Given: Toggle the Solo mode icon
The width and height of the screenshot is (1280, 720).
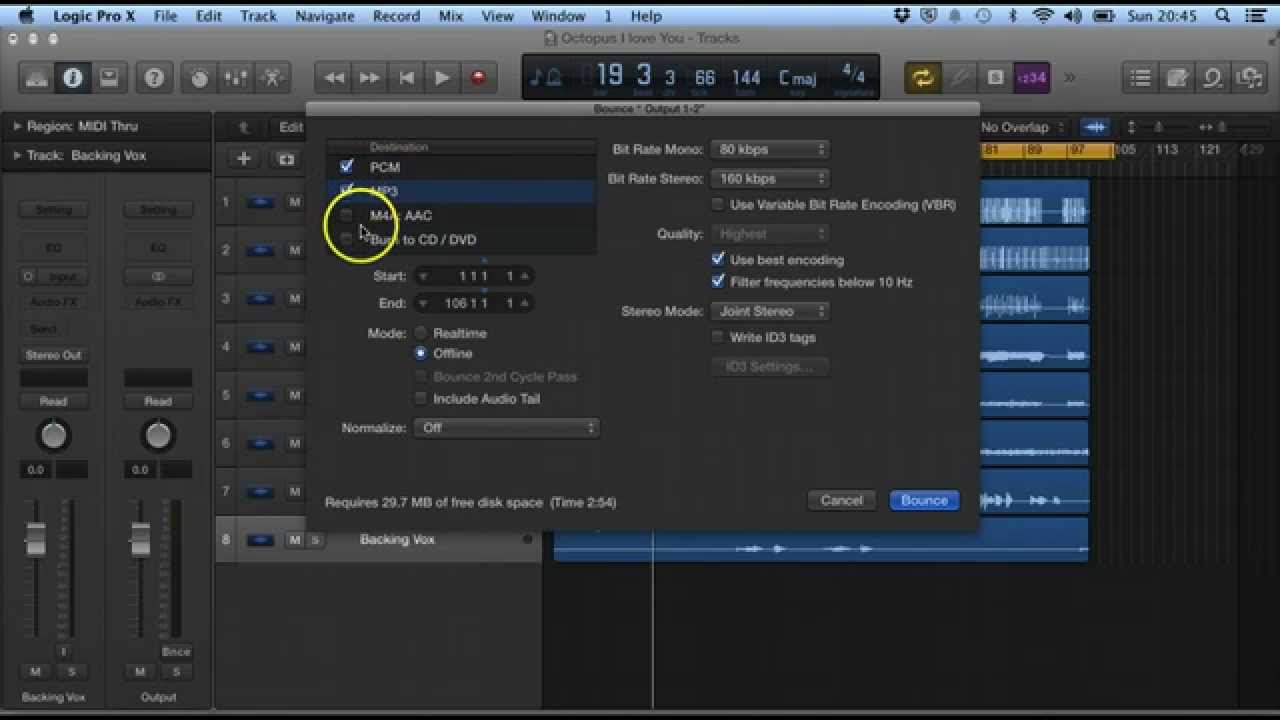Looking at the screenshot, I should 995,77.
